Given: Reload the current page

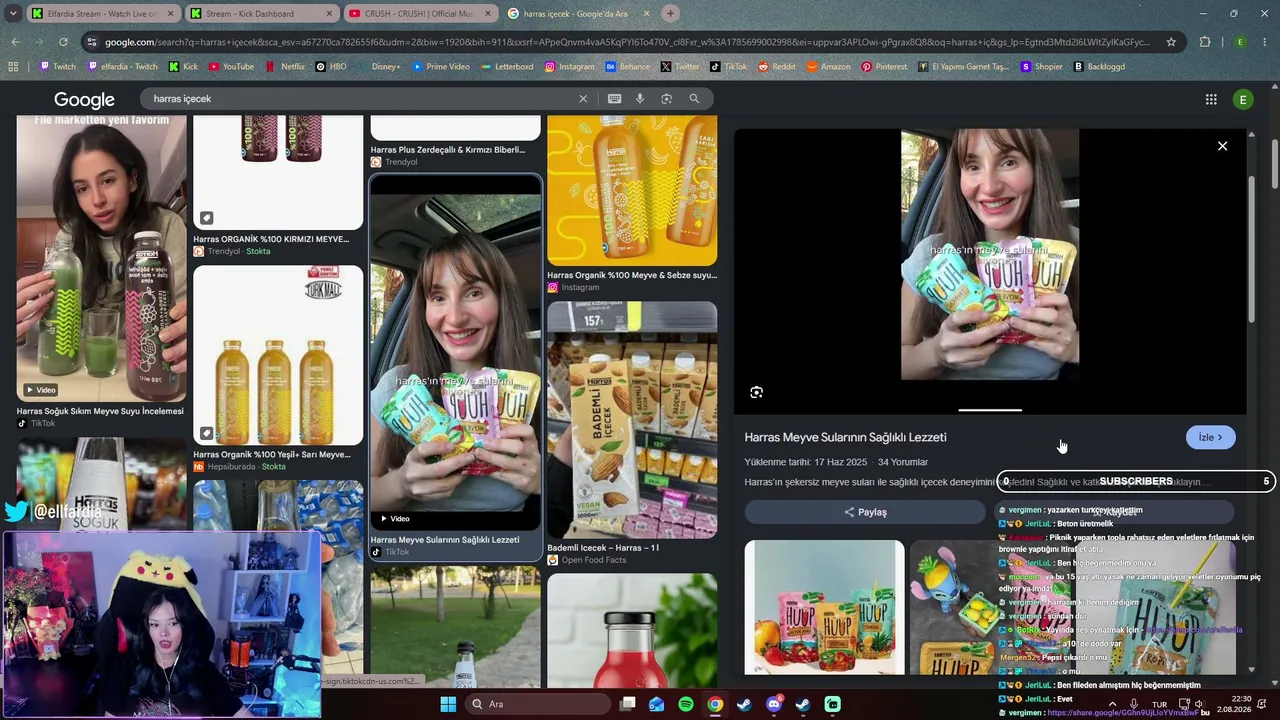Looking at the screenshot, I should click(63, 42).
